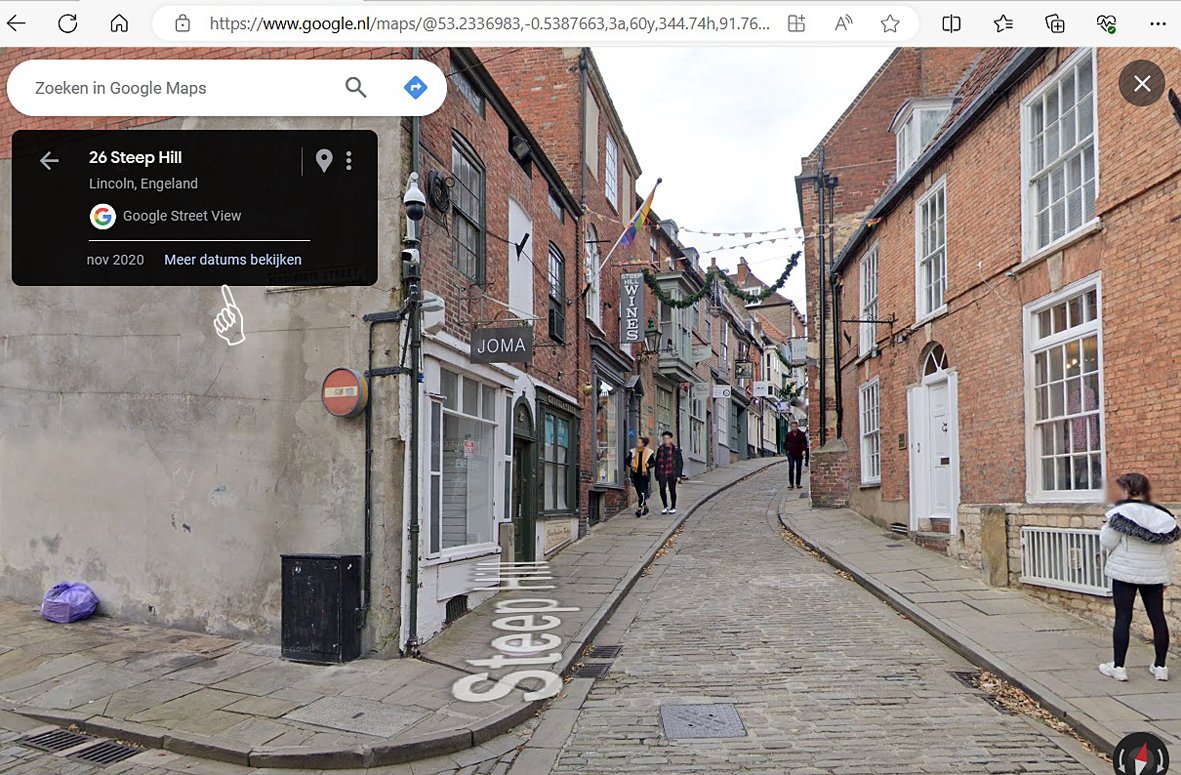This screenshot has width=1181, height=775.
Task: Click the location pin icon in the info card
Action: coord(323,161)
